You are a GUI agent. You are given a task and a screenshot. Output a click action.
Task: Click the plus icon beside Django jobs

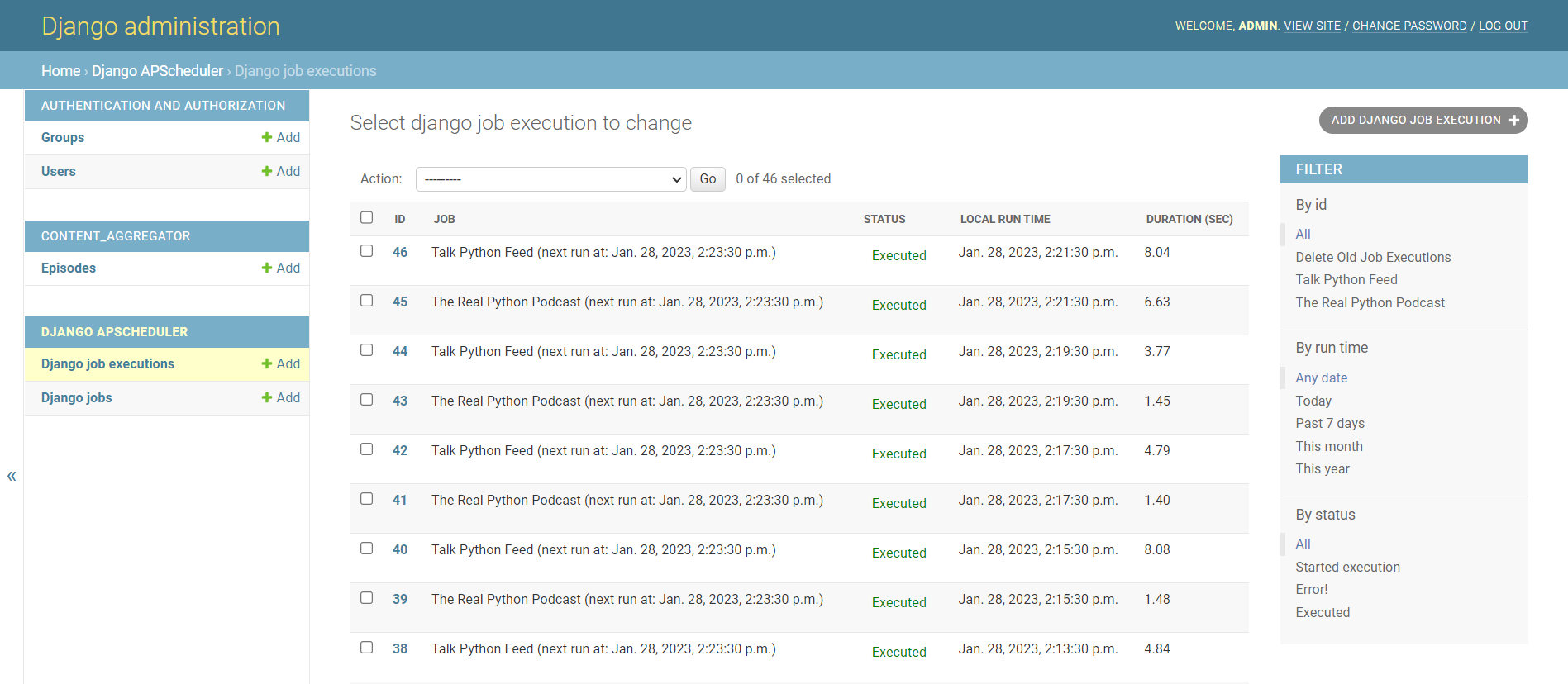click(267, 397)
